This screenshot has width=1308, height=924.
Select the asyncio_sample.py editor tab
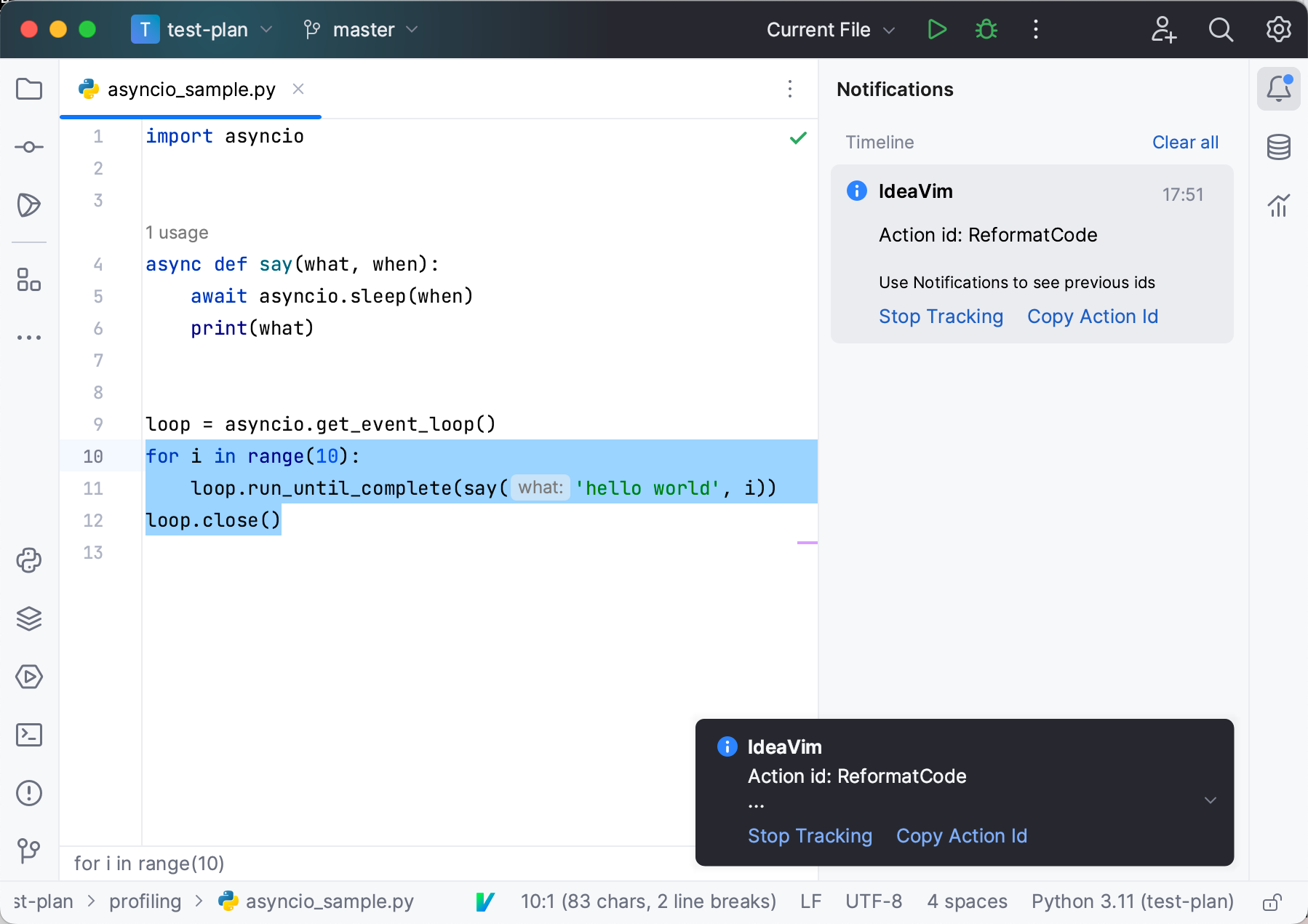[x=191, y=89]
